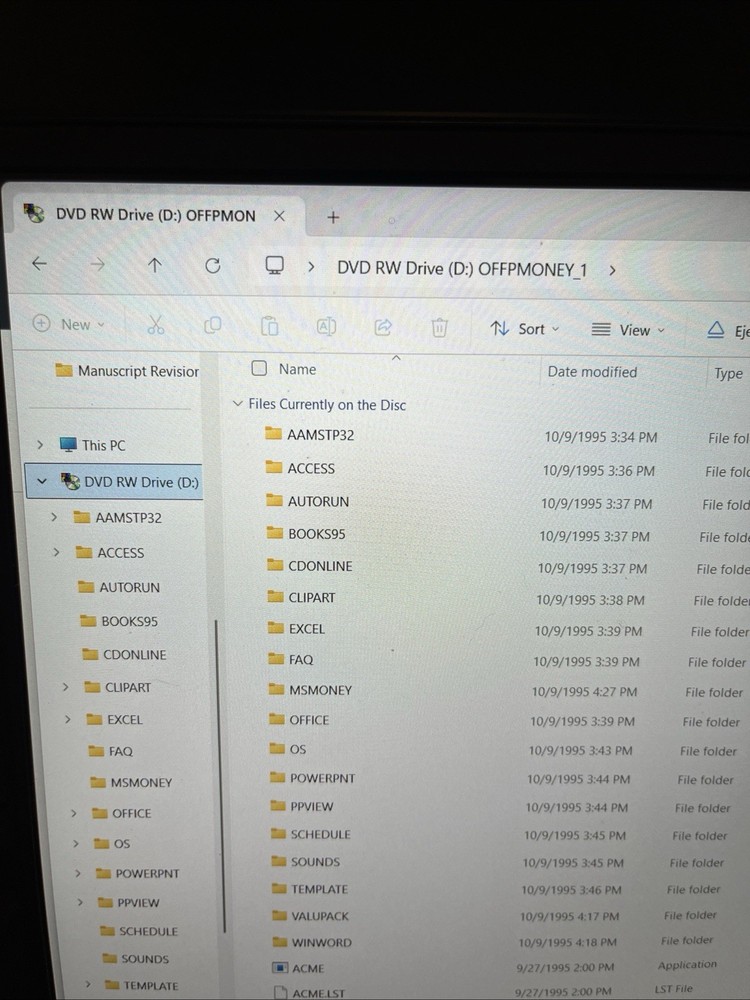
Task: Click the Paste clipboard icon
Action: pyautogui.click(x=269, y=327)
